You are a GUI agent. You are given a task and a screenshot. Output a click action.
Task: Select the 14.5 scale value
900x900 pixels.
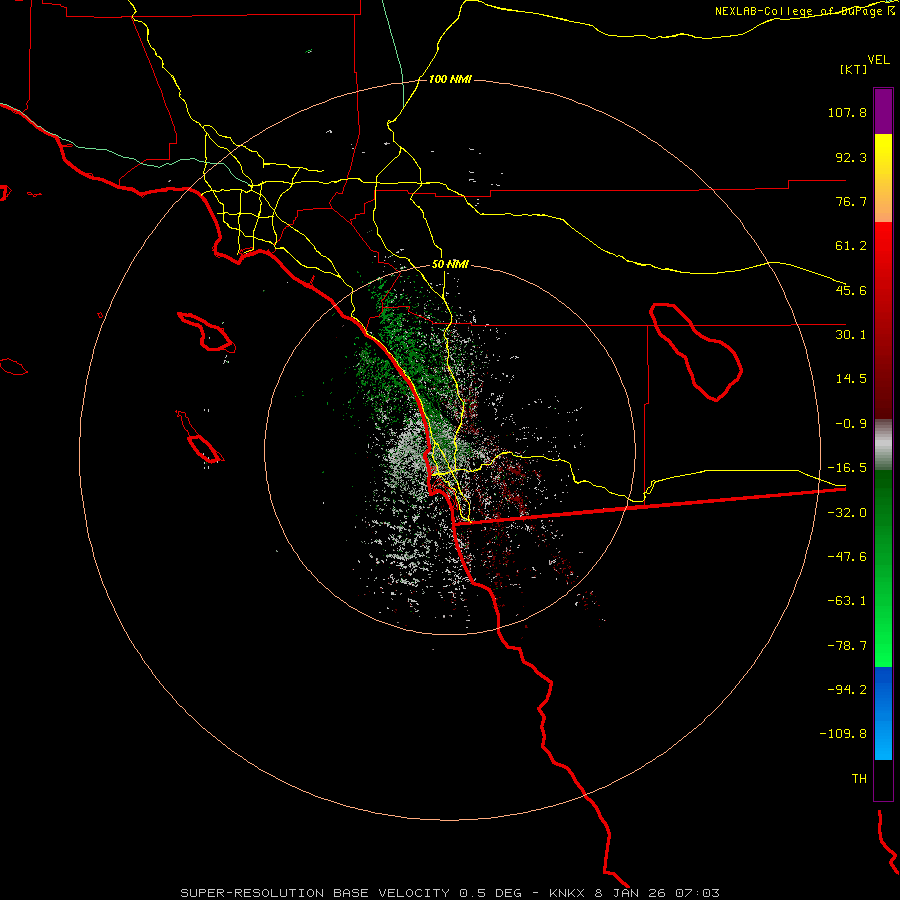tap(851, 379)
